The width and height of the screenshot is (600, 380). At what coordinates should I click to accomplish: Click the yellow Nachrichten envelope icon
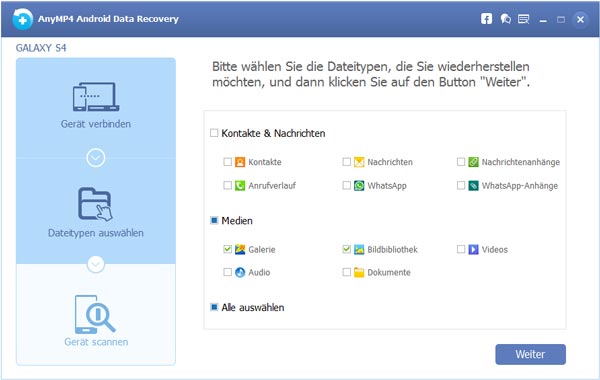pyautogui.click(x=359, y=162)
